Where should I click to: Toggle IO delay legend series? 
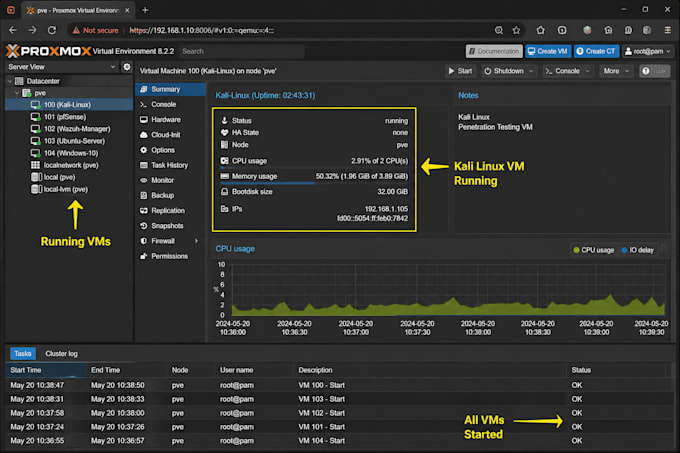(638, 250)
